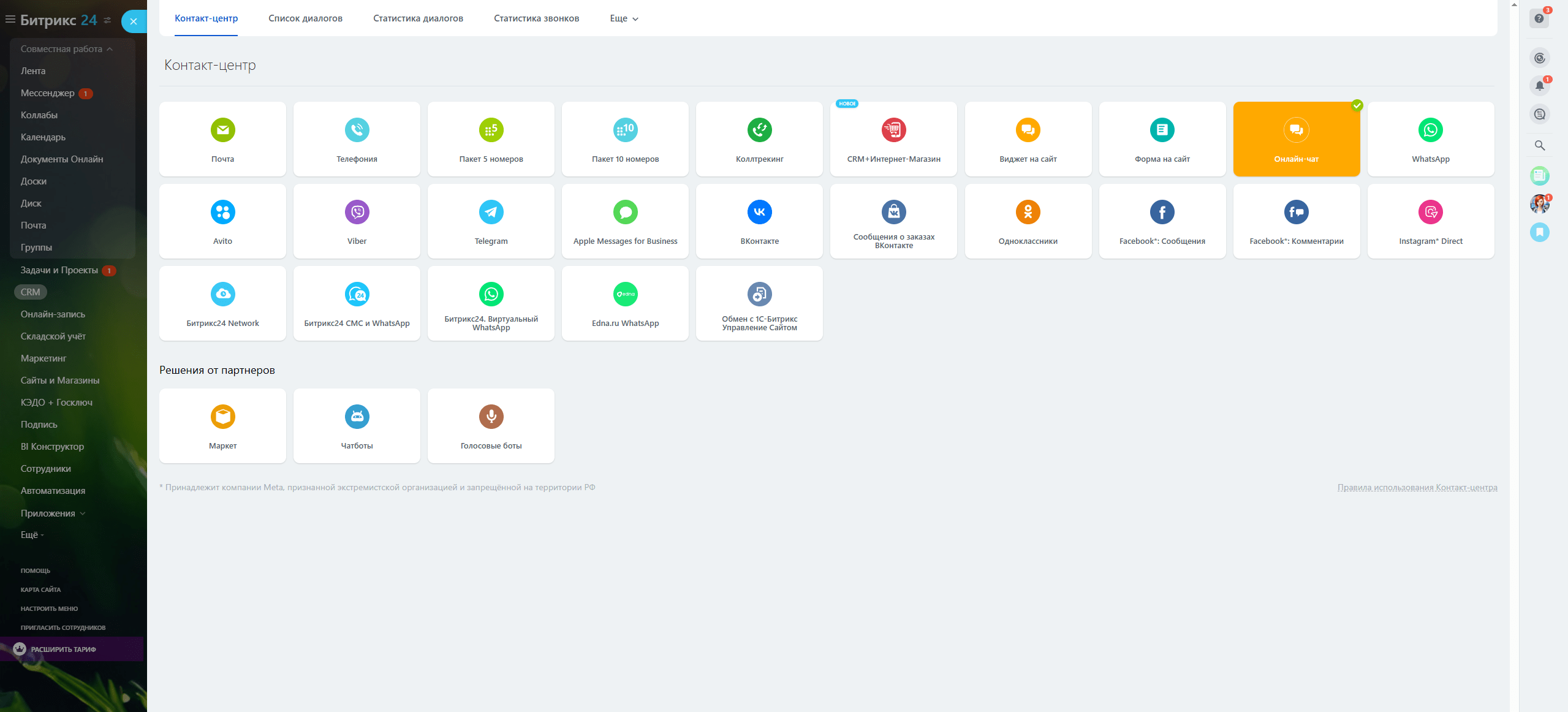Open the Edna.ru WhatsApp tile
This screenshot has height=712, width=1568.
point(625,303)
